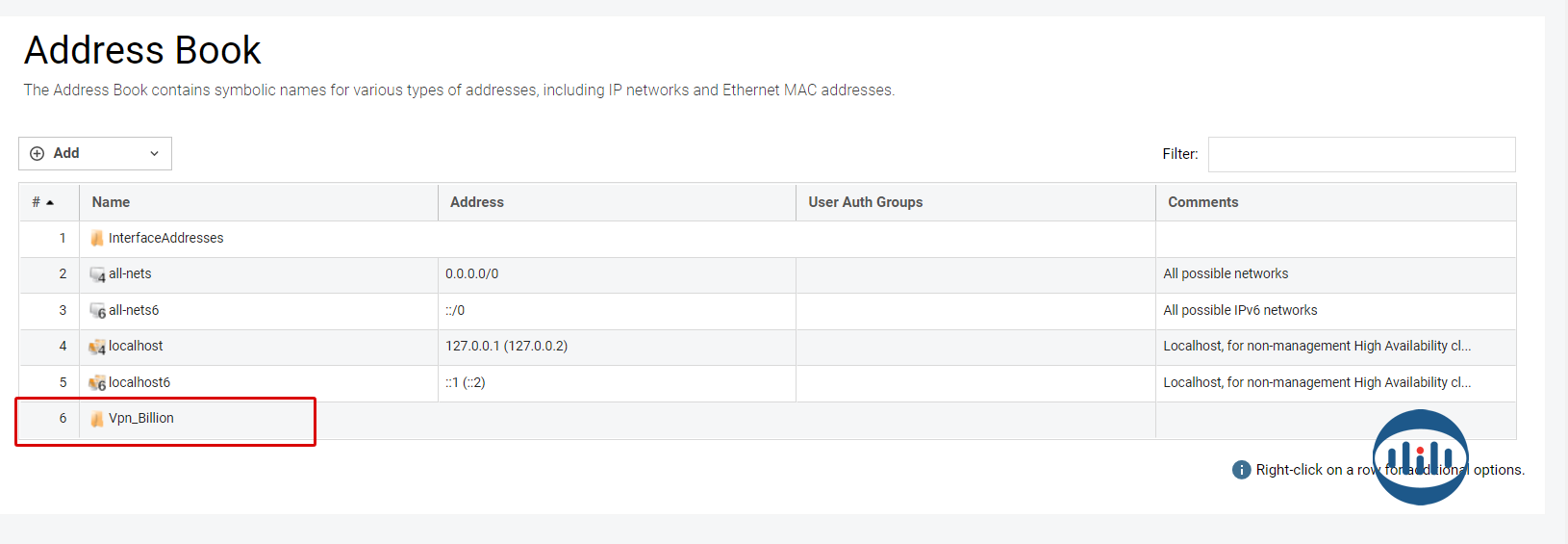1568x544 pixels.
Task: Click the User Auth Groups column header
Action: pyautogui.click(x=865, y=202)
